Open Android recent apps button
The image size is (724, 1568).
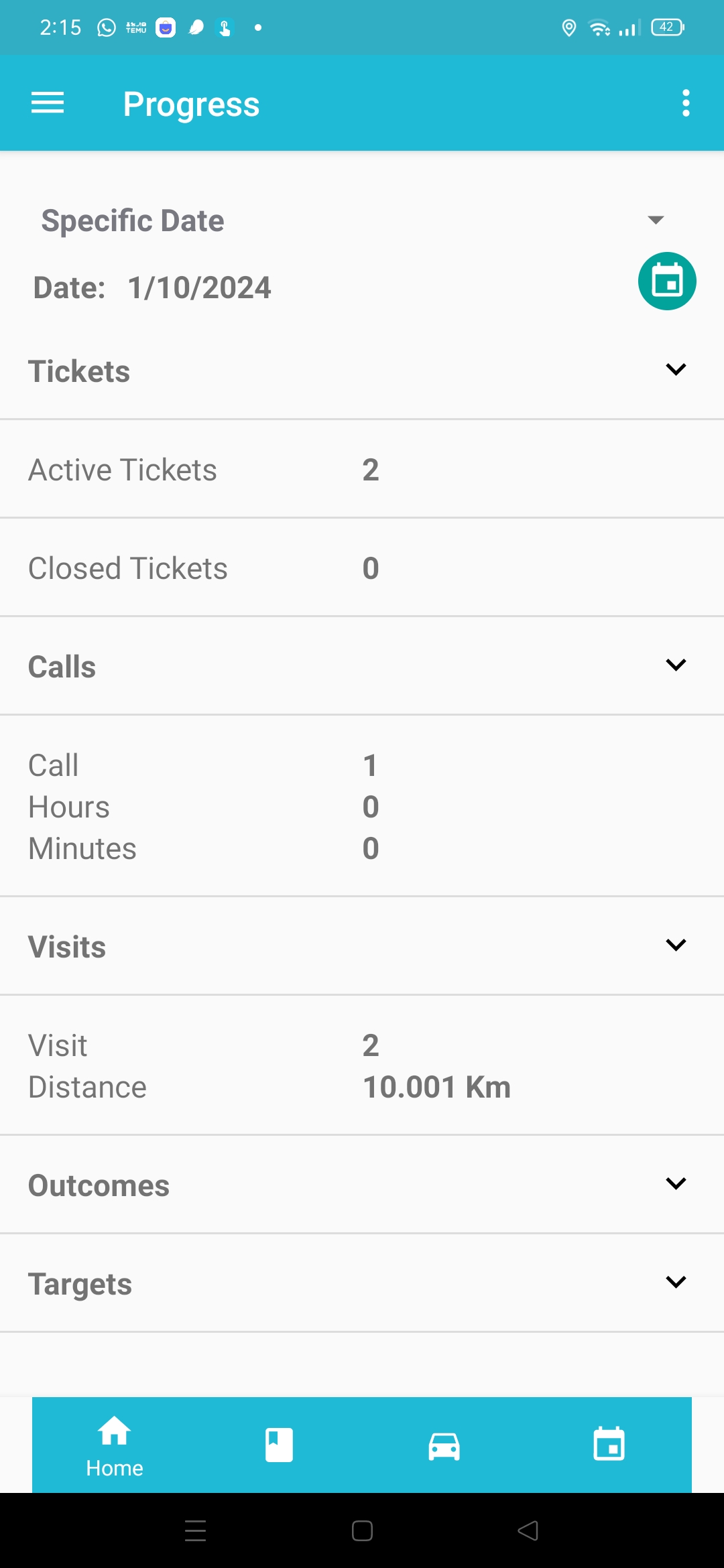click(195, 1531)
